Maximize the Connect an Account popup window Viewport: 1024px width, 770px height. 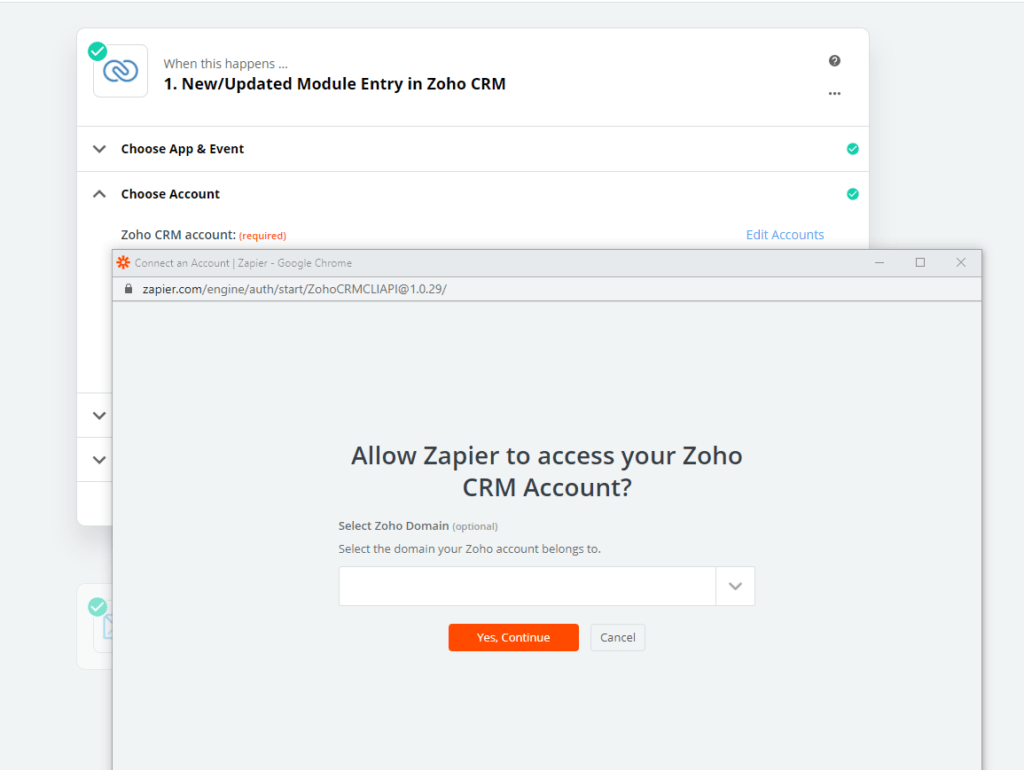[x=920, y=263]
